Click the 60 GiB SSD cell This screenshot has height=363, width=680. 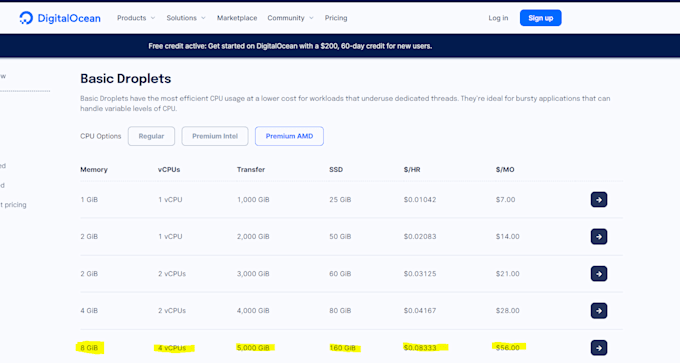pyautogui.click(x=340, y=274)
